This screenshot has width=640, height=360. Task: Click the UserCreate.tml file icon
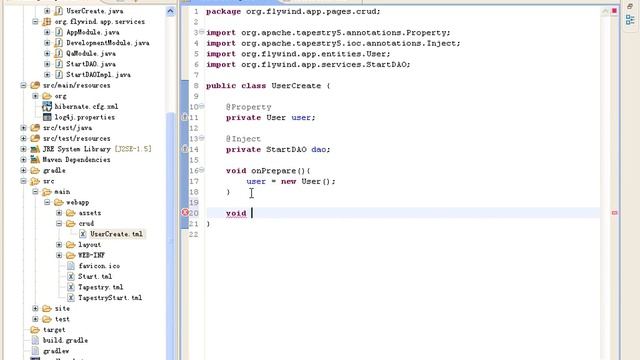82,234
